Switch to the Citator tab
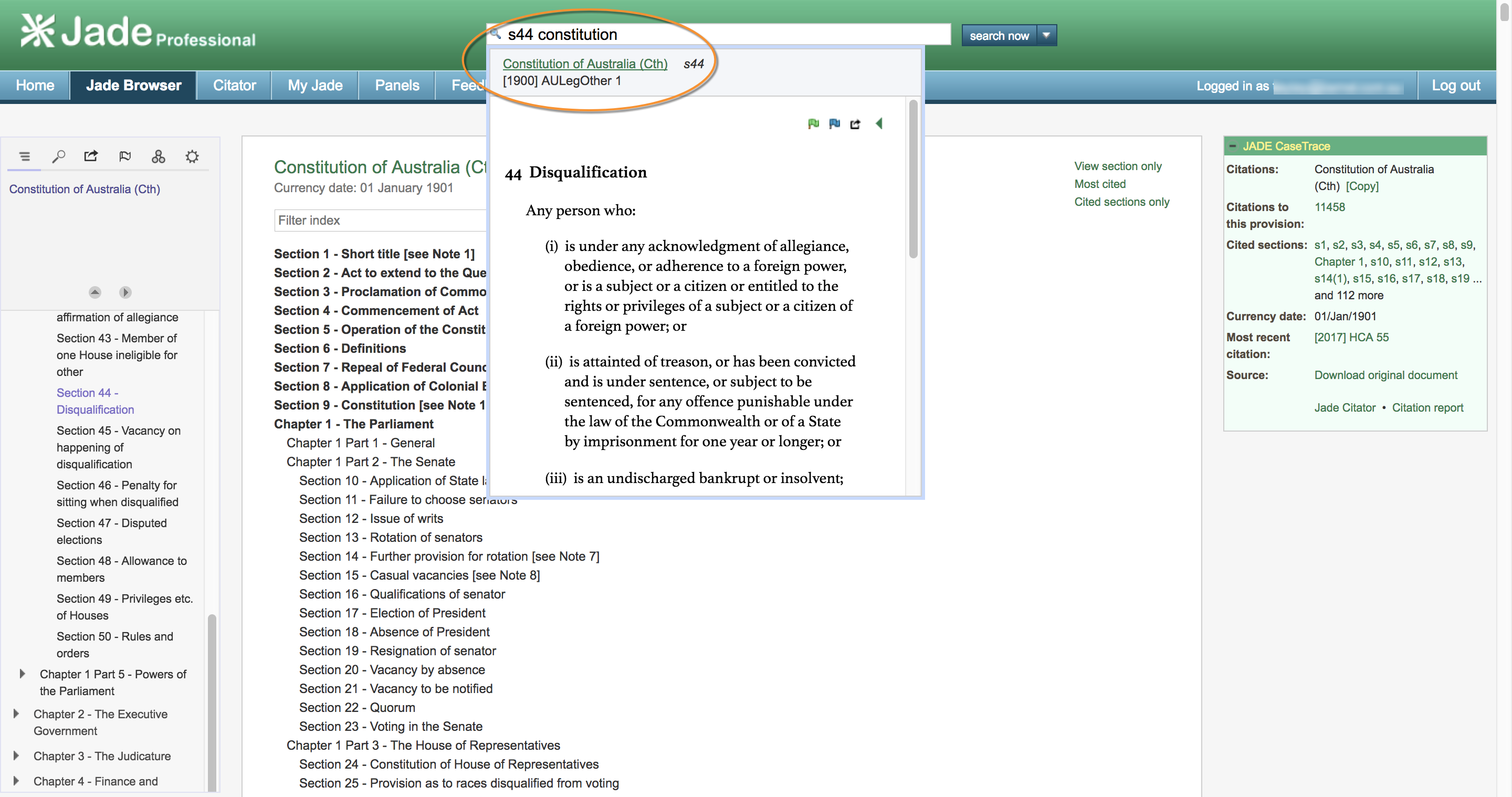Screen dimensions: 1512x797 234,86
